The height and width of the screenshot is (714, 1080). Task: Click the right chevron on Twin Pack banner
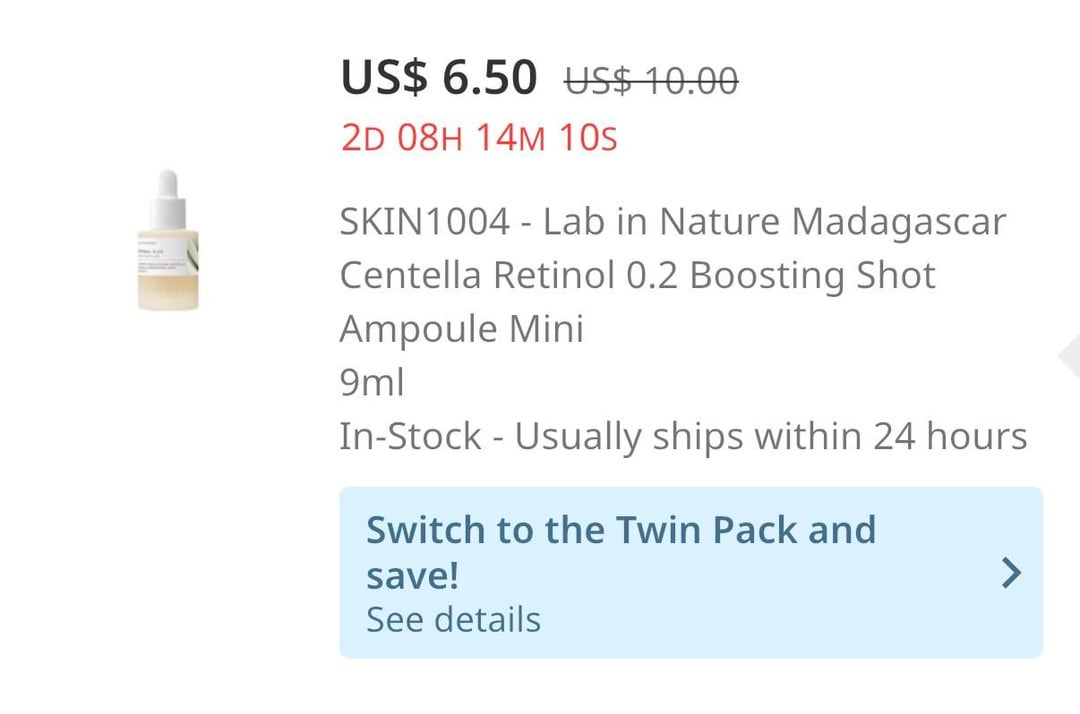click(1011, 572)
